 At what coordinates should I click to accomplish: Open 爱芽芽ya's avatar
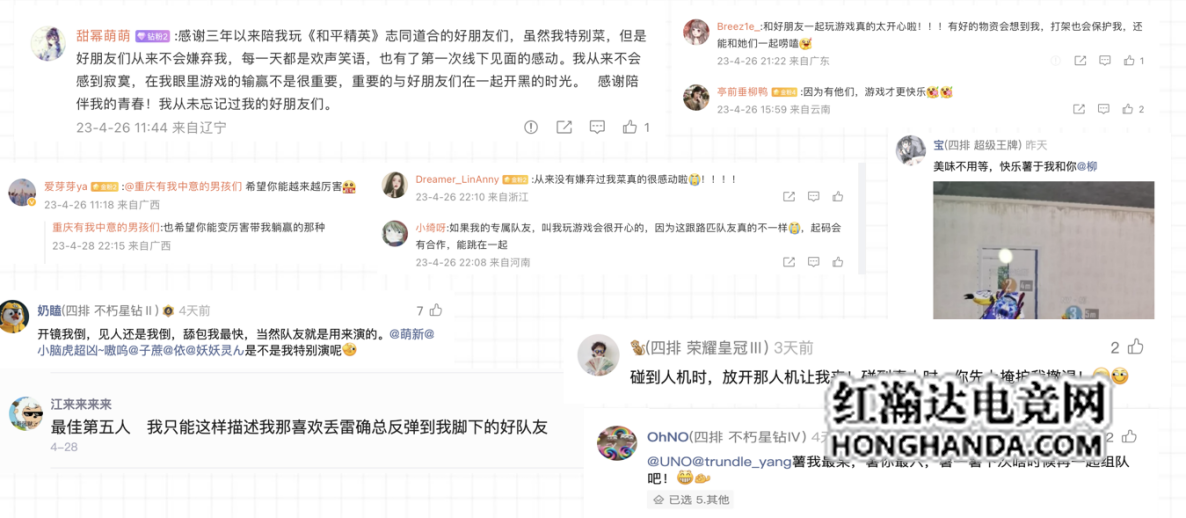point(22,193)
